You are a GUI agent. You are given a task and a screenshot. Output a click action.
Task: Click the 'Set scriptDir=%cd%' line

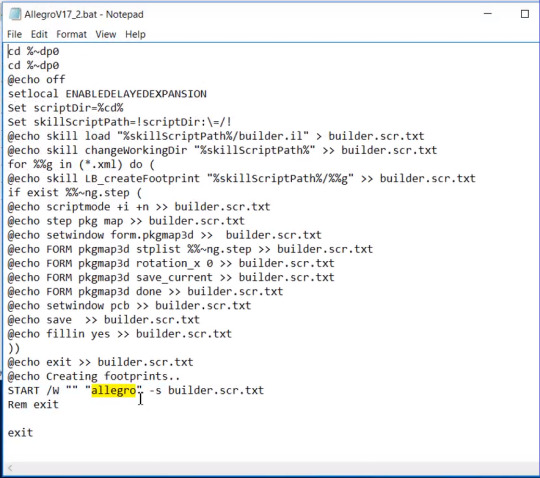pos(65,108)
